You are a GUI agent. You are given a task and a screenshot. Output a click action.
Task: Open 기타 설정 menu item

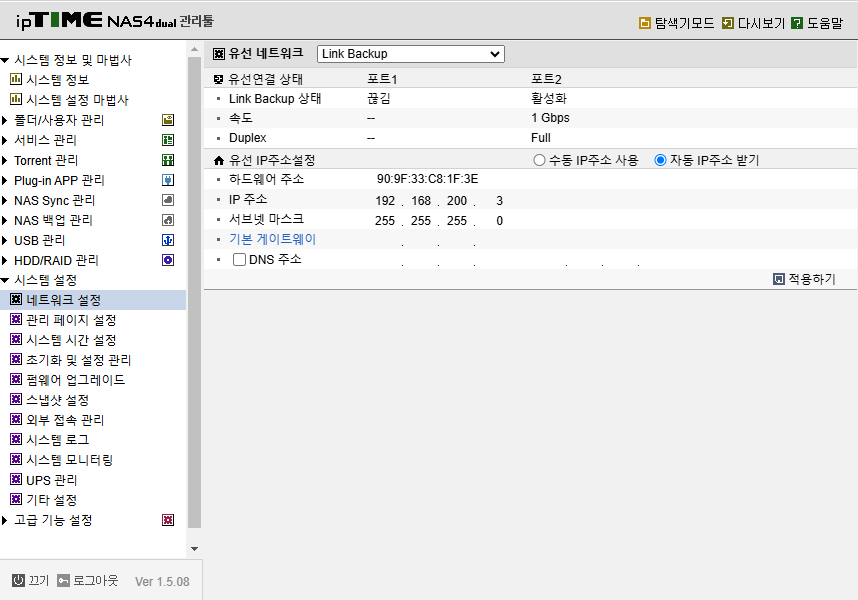point(51,499)
